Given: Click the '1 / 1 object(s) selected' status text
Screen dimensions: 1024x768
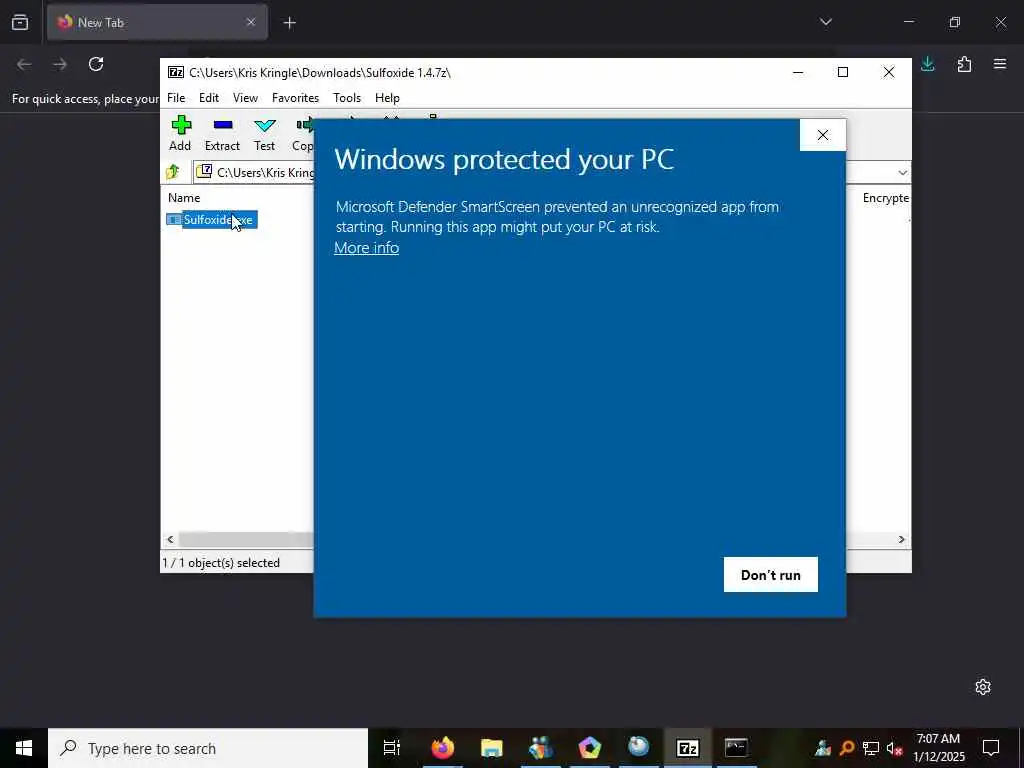Looking at the screenshot, I should pyautogui.click(x=221, y=563).
